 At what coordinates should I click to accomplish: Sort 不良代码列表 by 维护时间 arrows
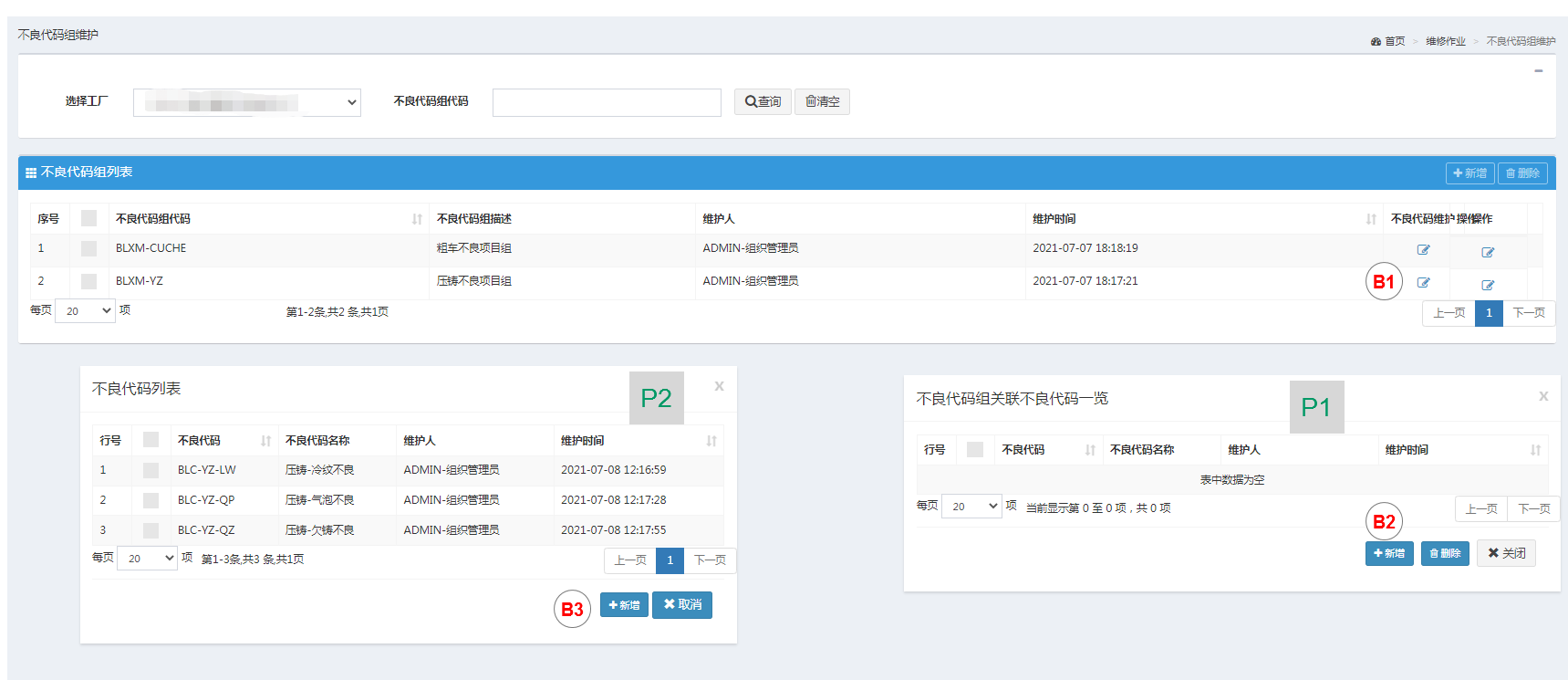pyautogui.click(x=711, y=441)
